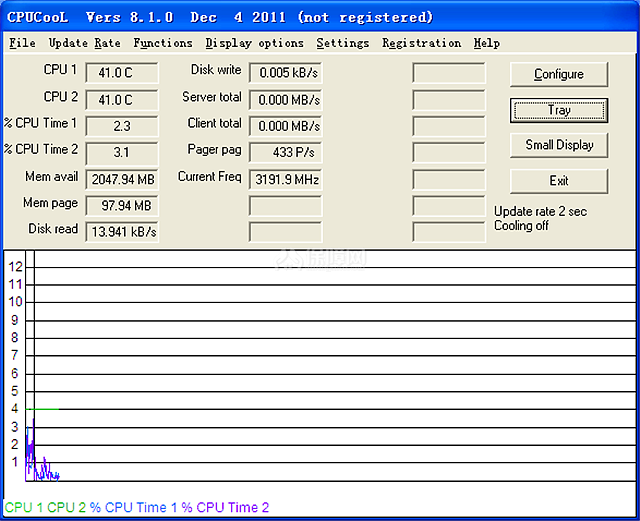Screen dimensions: 640x521
Task: Open the Display options menu
Action: (x=254, y=43)
